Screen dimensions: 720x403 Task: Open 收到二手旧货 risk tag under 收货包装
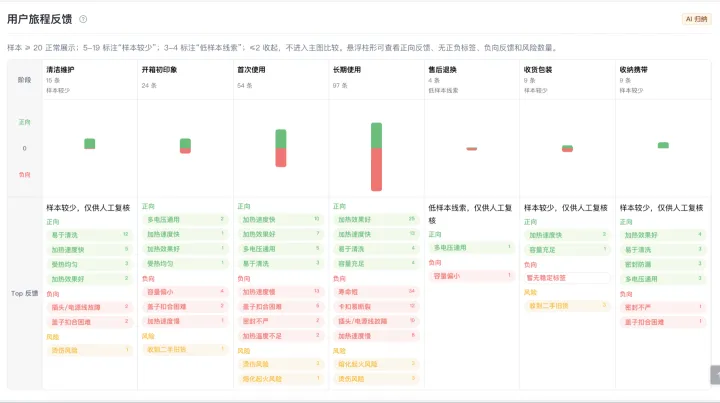pyautogui.click(x=567, y=306)
